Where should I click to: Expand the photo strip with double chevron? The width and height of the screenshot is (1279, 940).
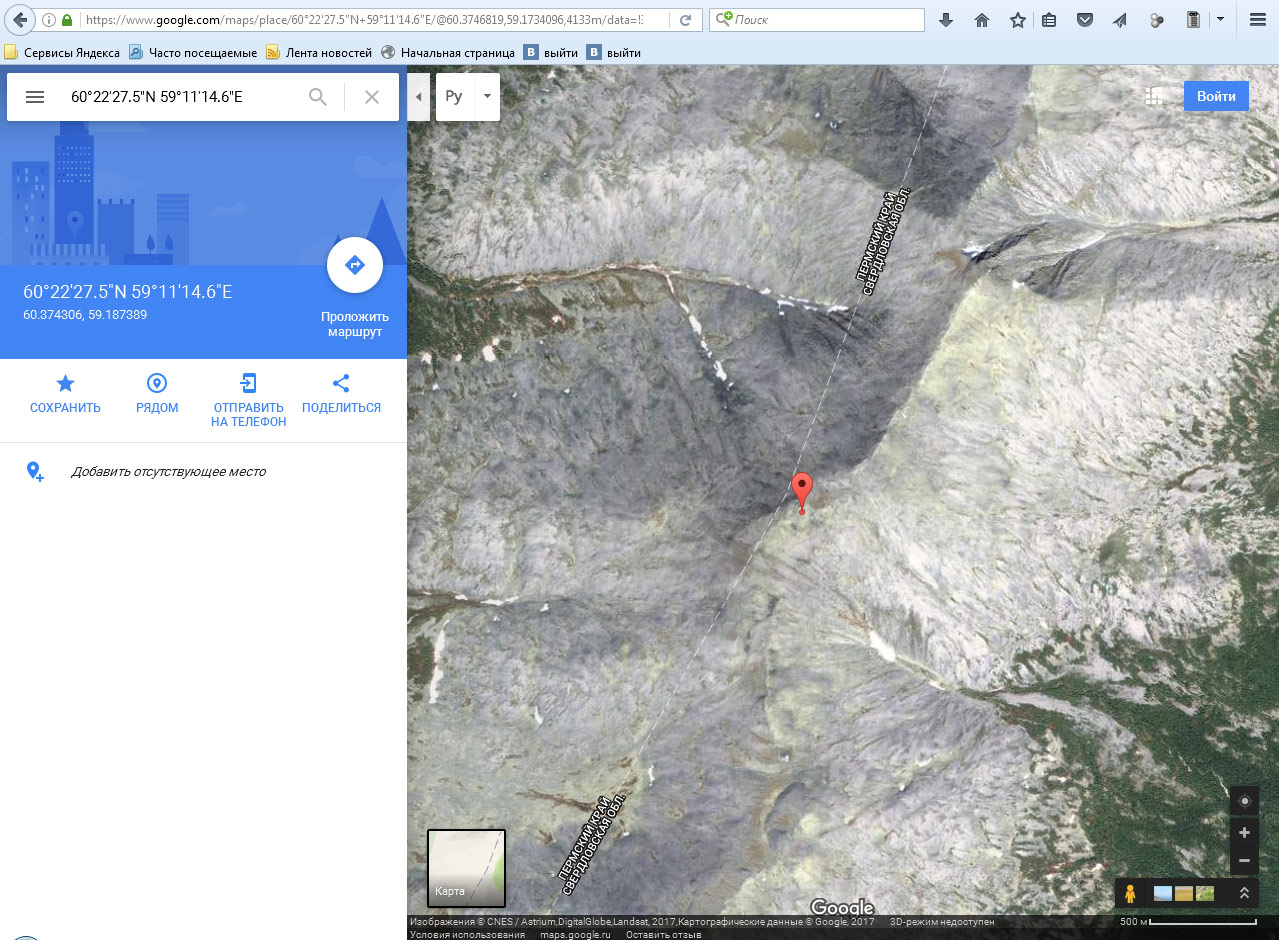(1244, 893)
